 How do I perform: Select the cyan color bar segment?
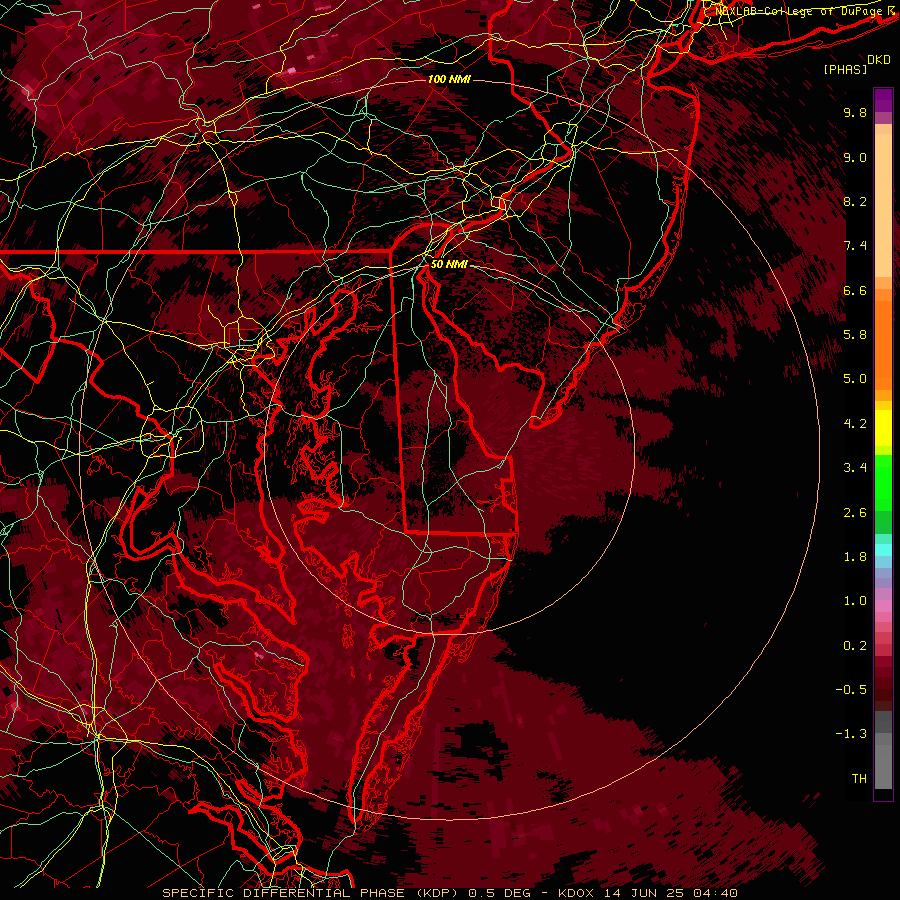pos(883,550)
